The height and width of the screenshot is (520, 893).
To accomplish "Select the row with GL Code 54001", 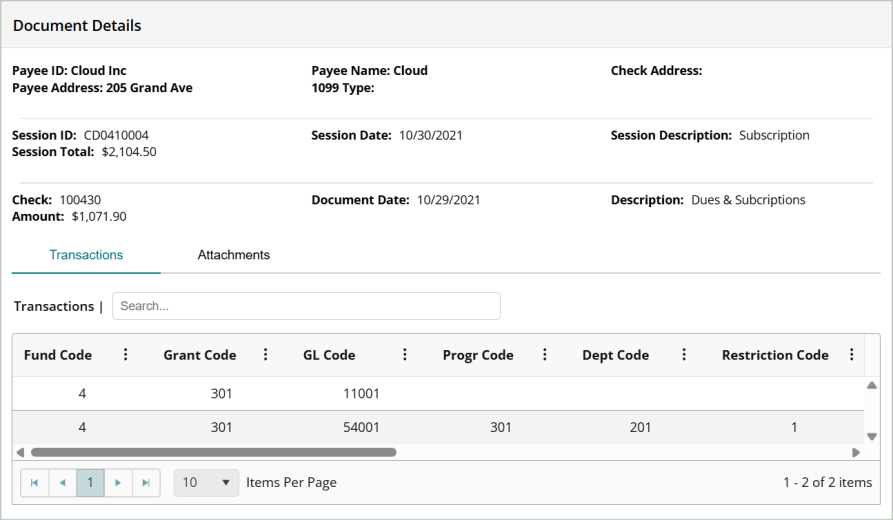I will [361, 427].
